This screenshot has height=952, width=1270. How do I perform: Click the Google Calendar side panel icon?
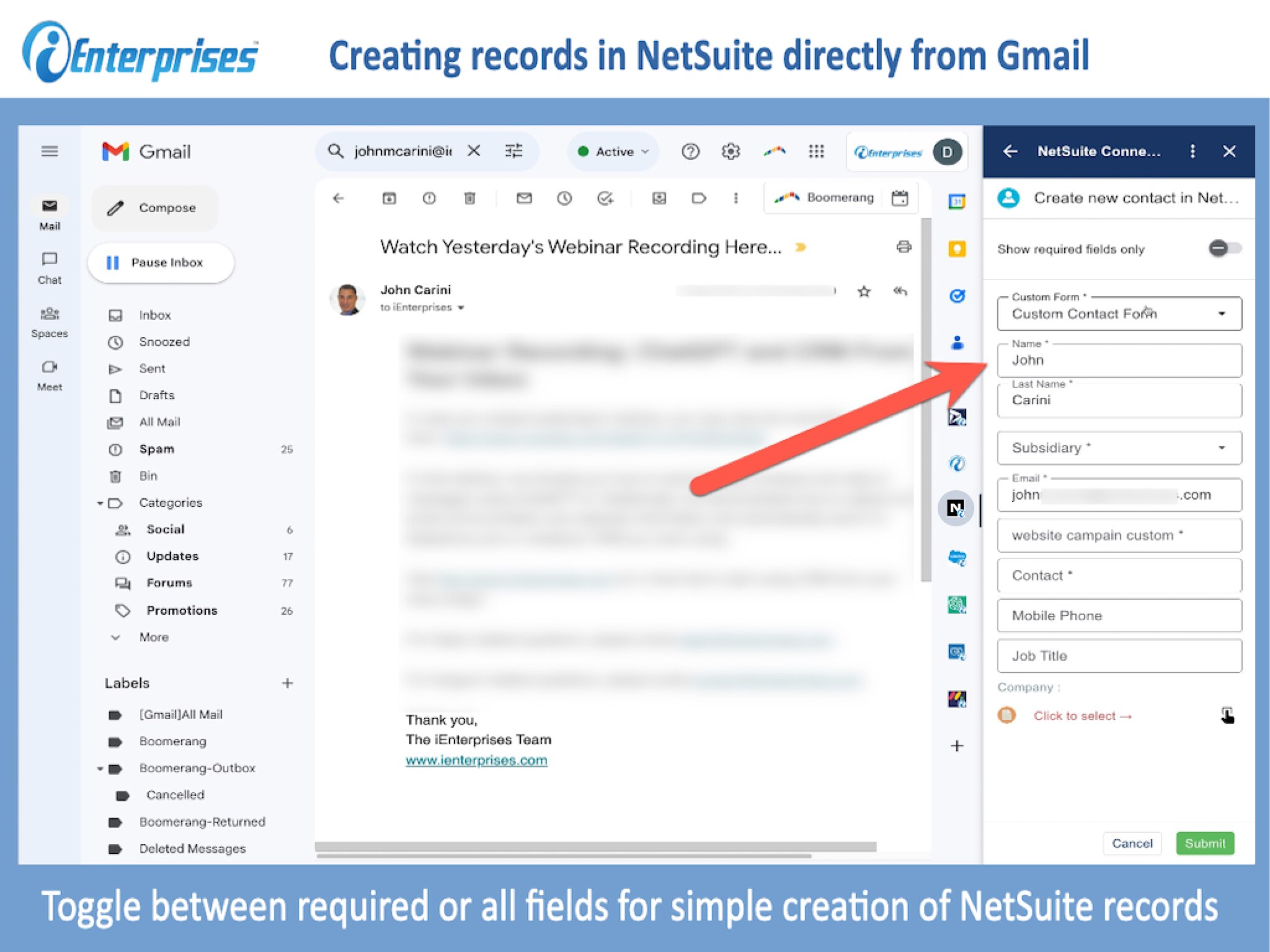point(957,201)
